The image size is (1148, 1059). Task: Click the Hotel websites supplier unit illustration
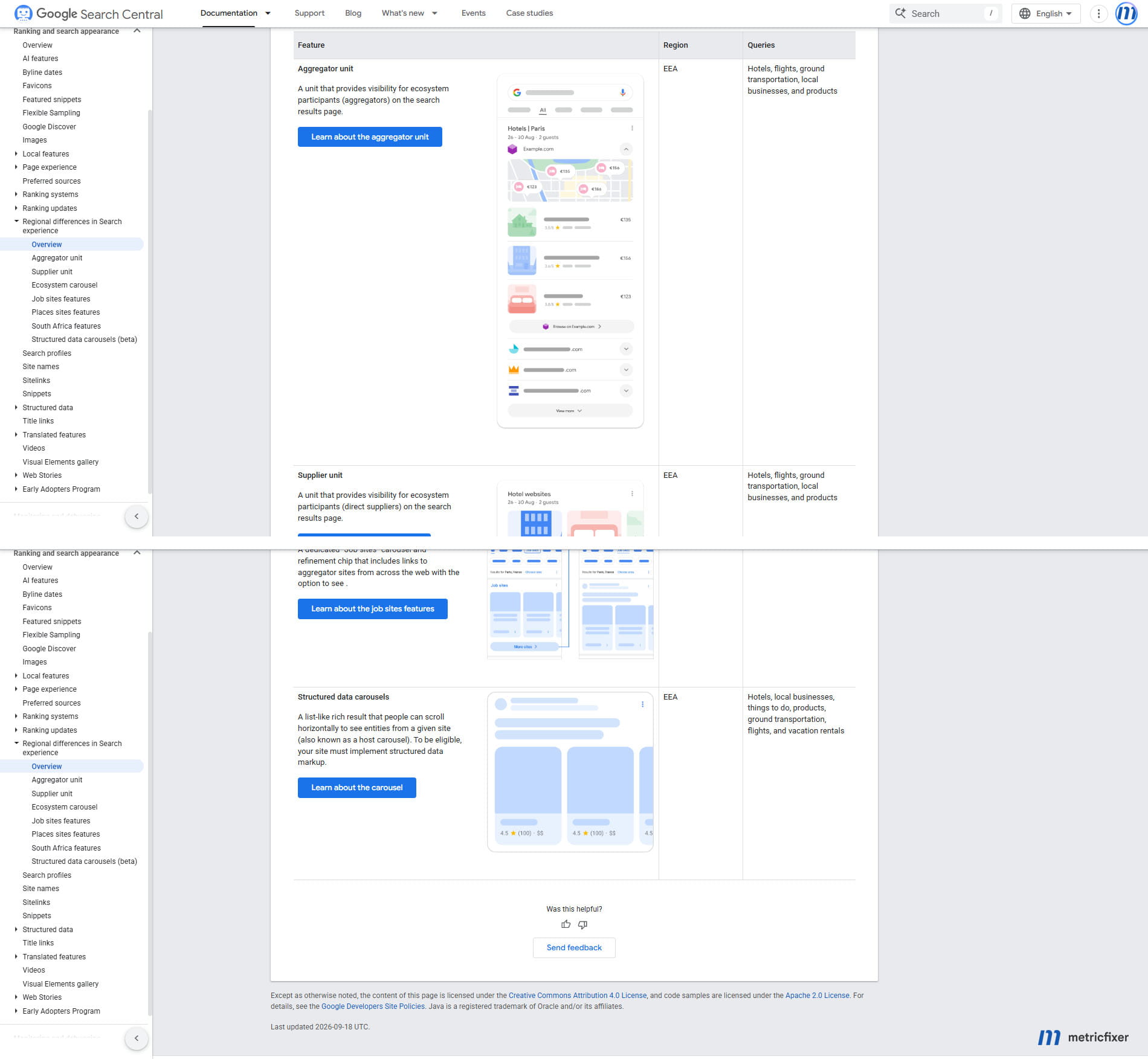point(570,509)
